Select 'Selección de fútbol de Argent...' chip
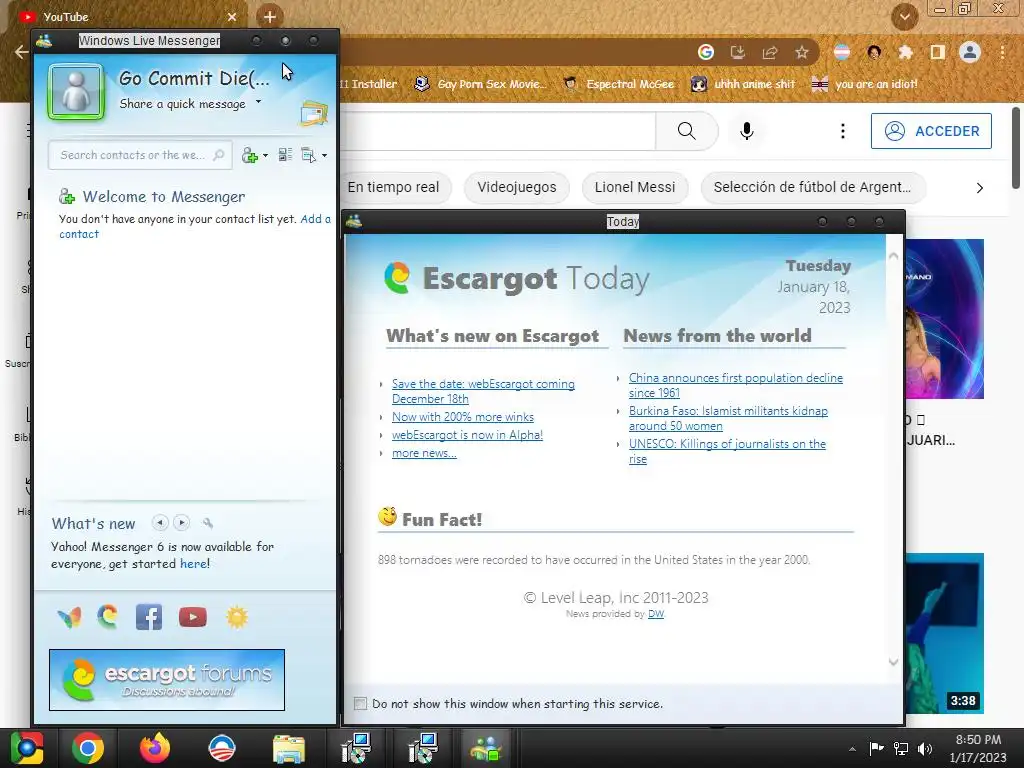Viewport: 1024px width, 768px height. click(812, 187)
